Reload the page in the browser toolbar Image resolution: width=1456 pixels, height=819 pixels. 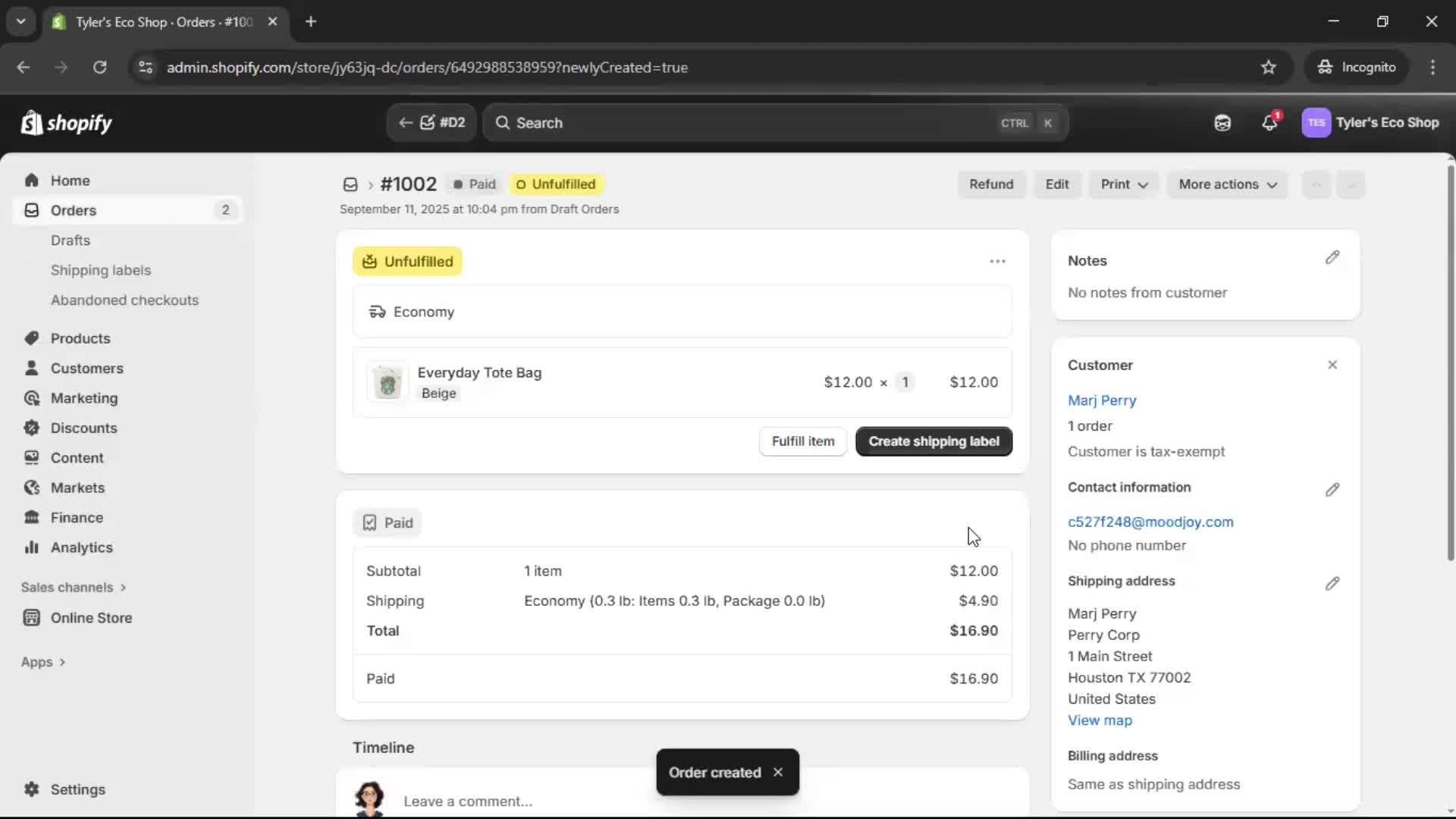coord(99,67)
